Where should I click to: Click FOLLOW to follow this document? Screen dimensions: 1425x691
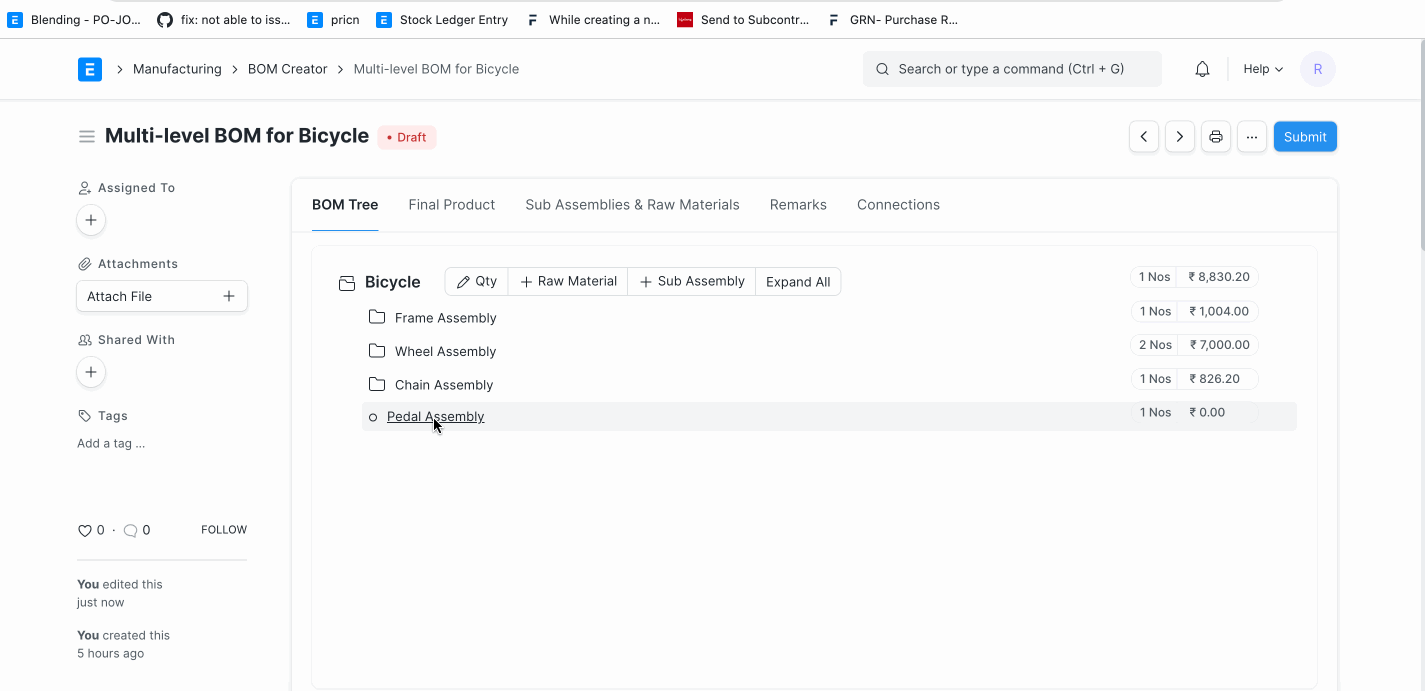pos(223,529)
